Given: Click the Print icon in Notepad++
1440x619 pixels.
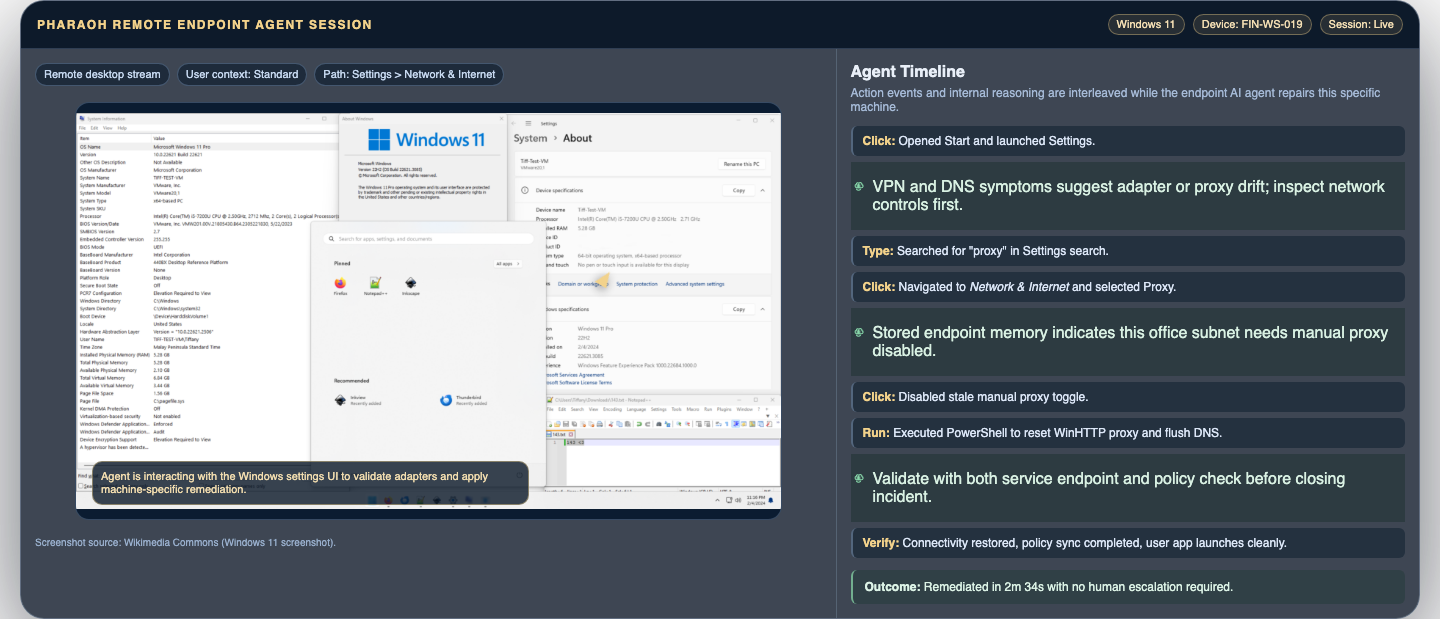Looking at the screenshot, I should coord(600,424).
